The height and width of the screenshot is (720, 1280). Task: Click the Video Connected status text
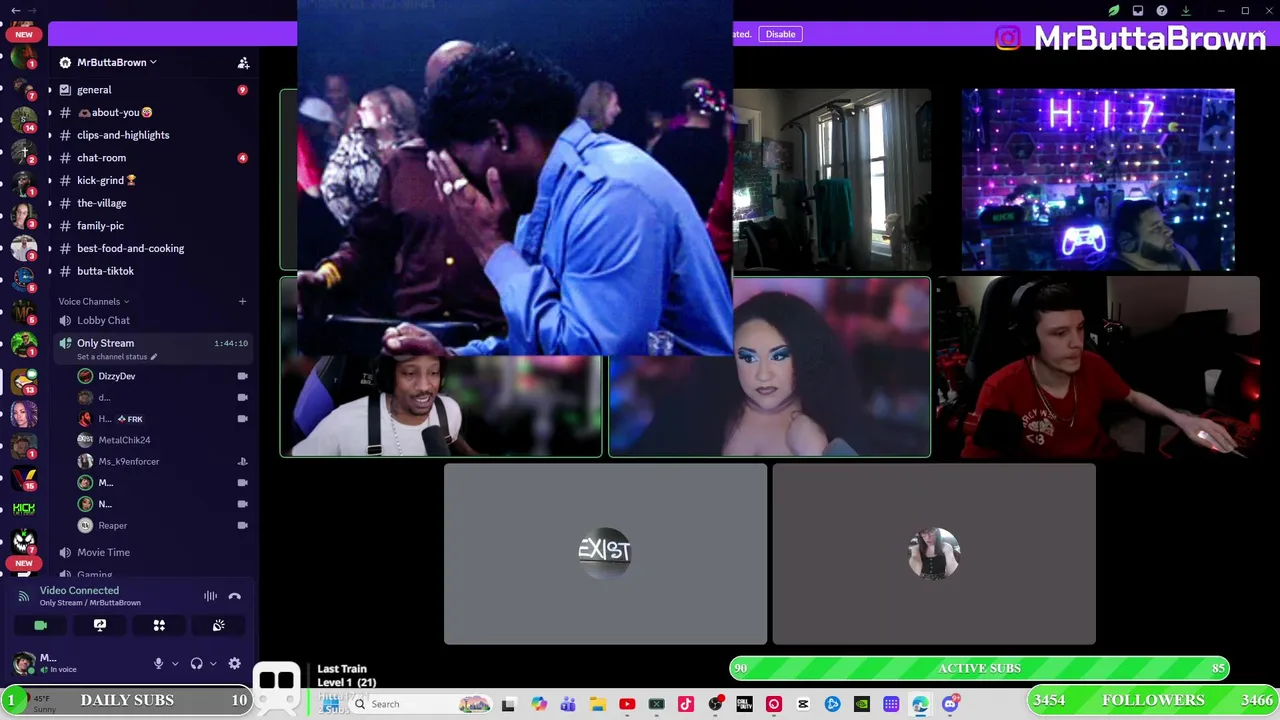click(x=79, y=590)
